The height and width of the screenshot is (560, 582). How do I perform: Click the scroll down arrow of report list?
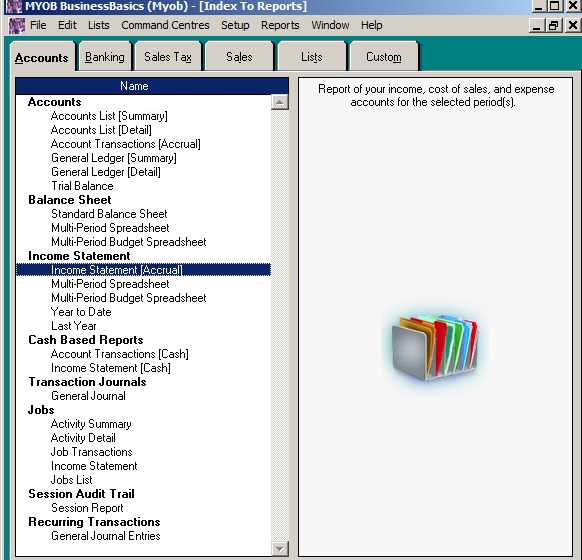[x=280, y=548]
